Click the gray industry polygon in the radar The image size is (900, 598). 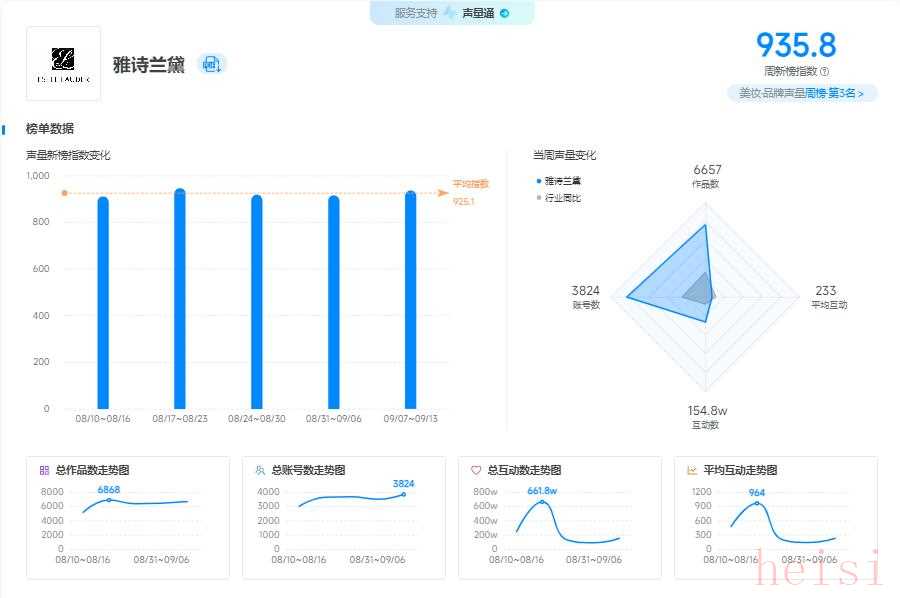(699, 290)
